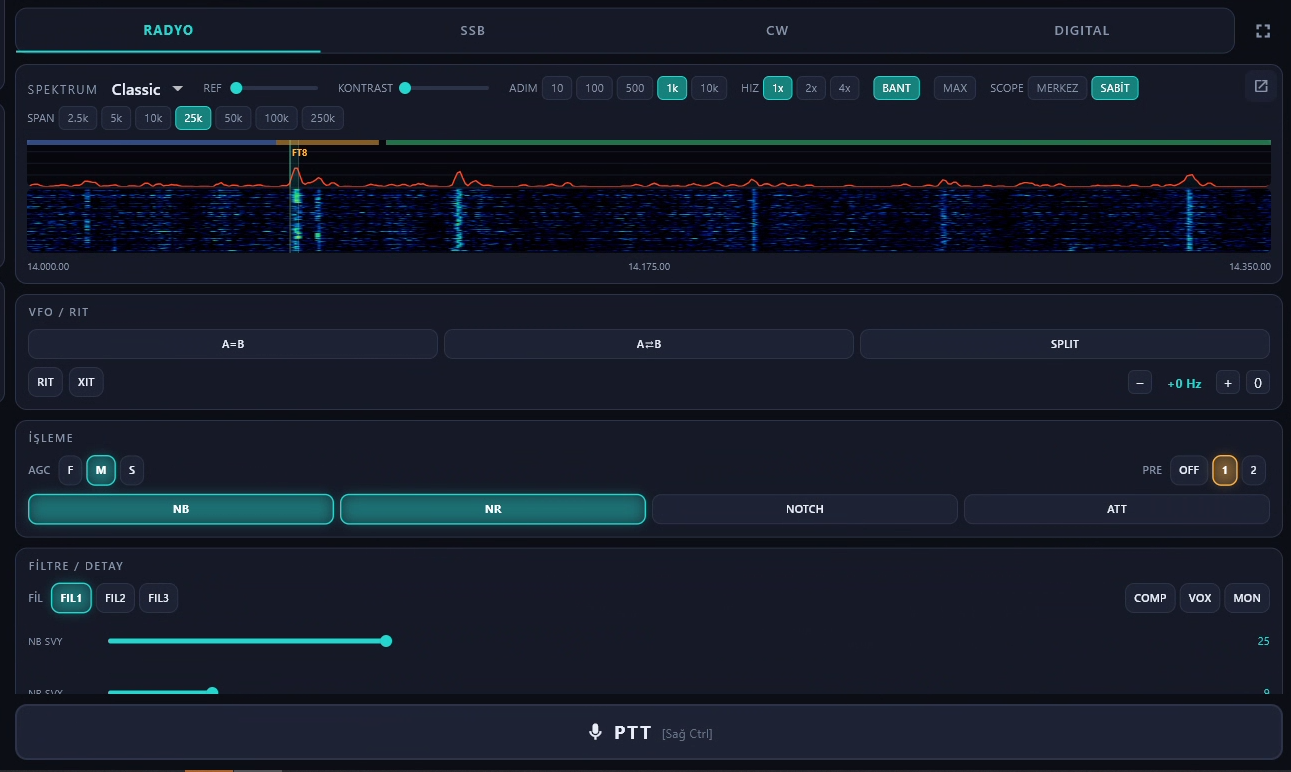The image size is (1291, 772).
Task: Toggle fullscreen mode icon
Action: (1263, 31)
